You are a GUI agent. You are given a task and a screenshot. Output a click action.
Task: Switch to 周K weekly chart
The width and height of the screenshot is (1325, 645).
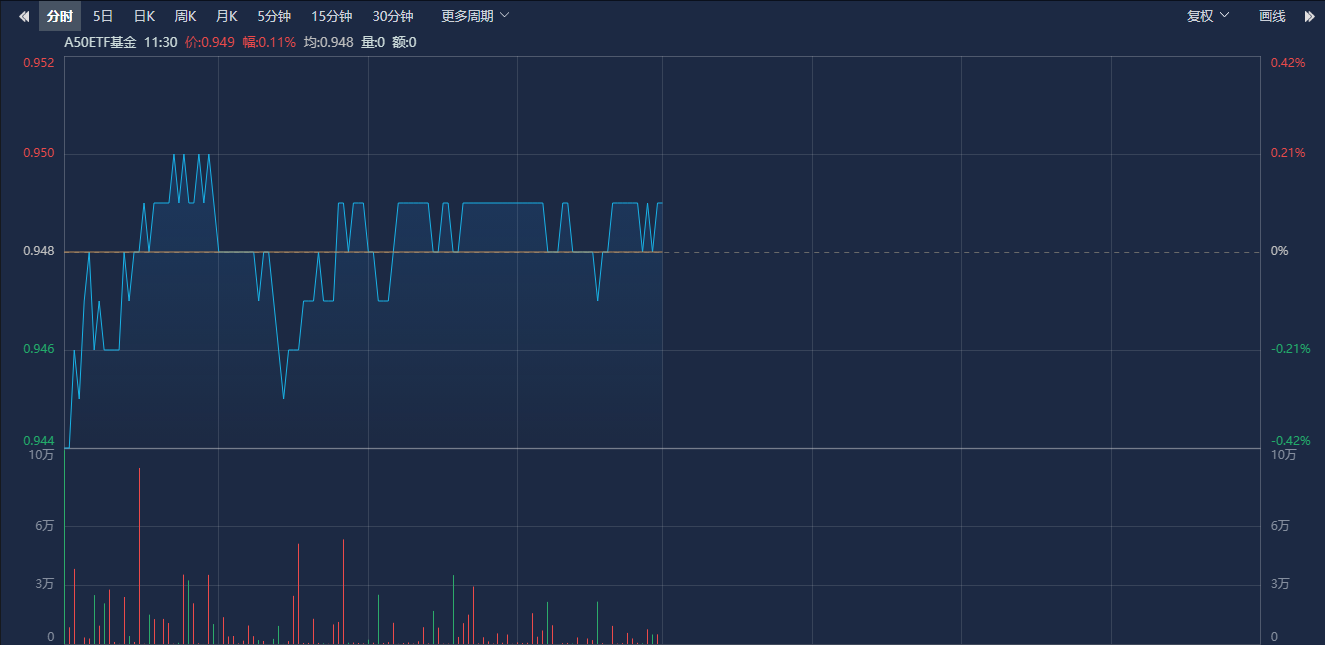tap(185, 16)
